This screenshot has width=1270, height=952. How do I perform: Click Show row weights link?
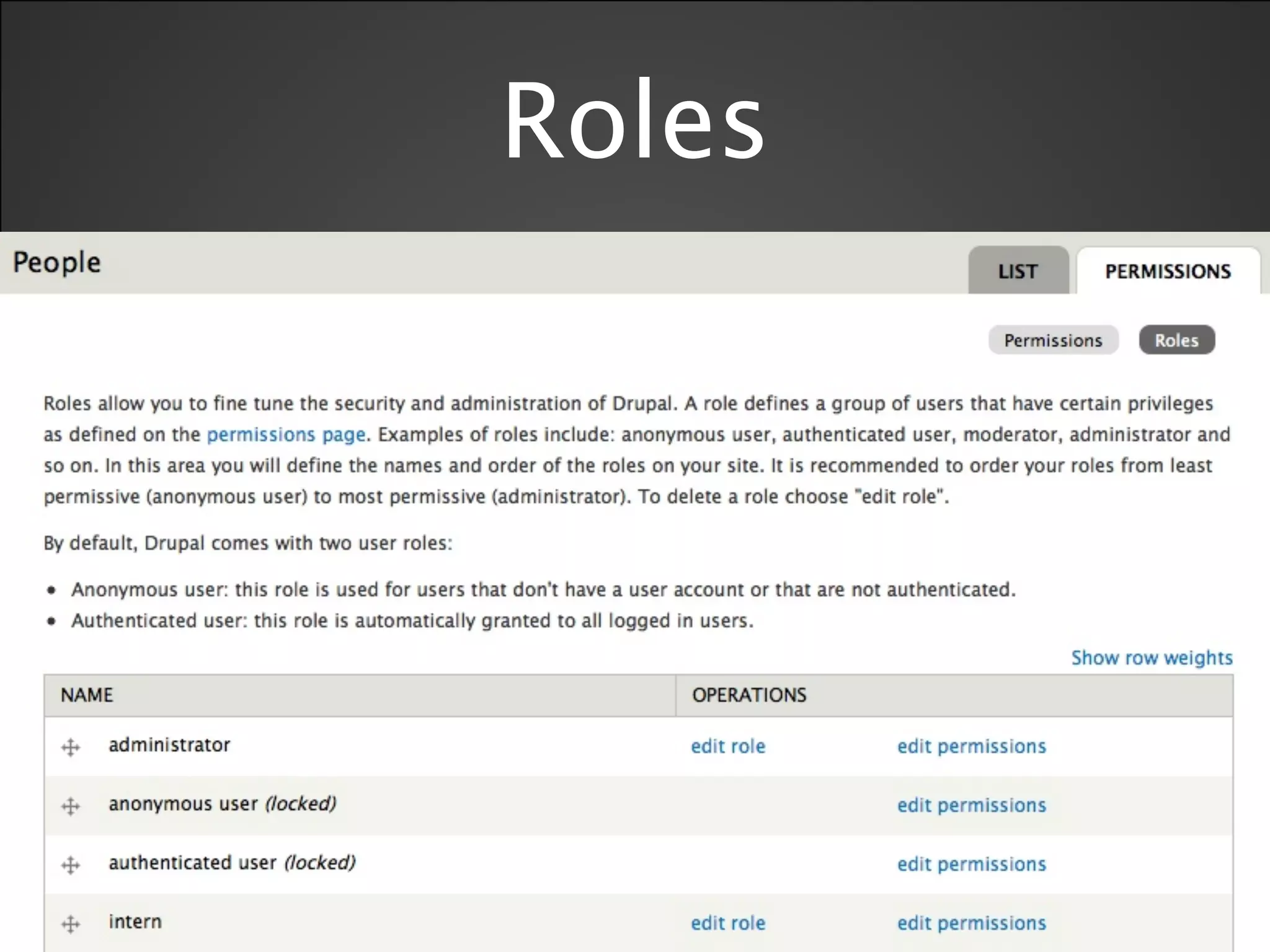pos(1152,657)
